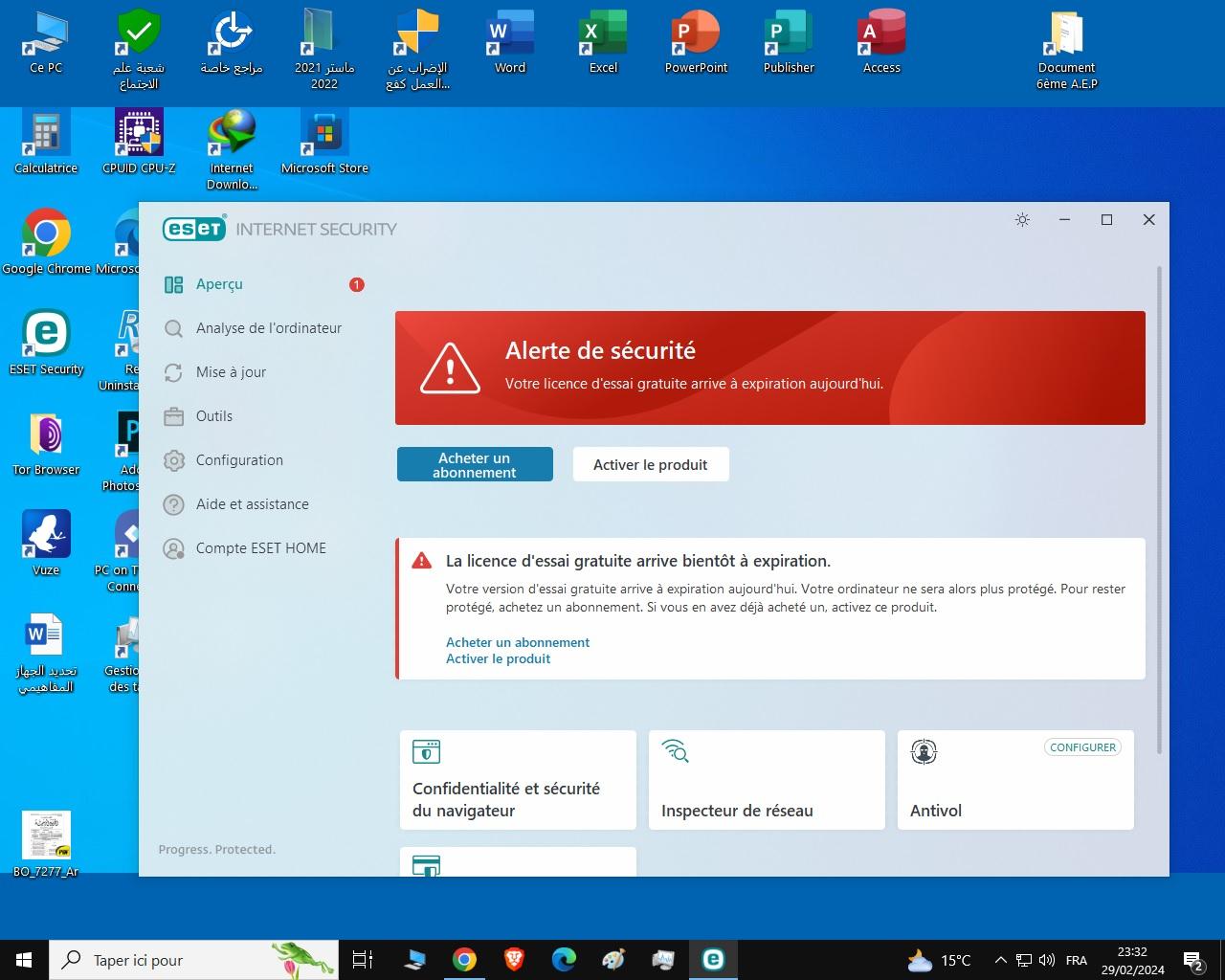Click the Antivol anti-theft icon
This screenshot has width=1225, height=980.
tap(924, 752)
